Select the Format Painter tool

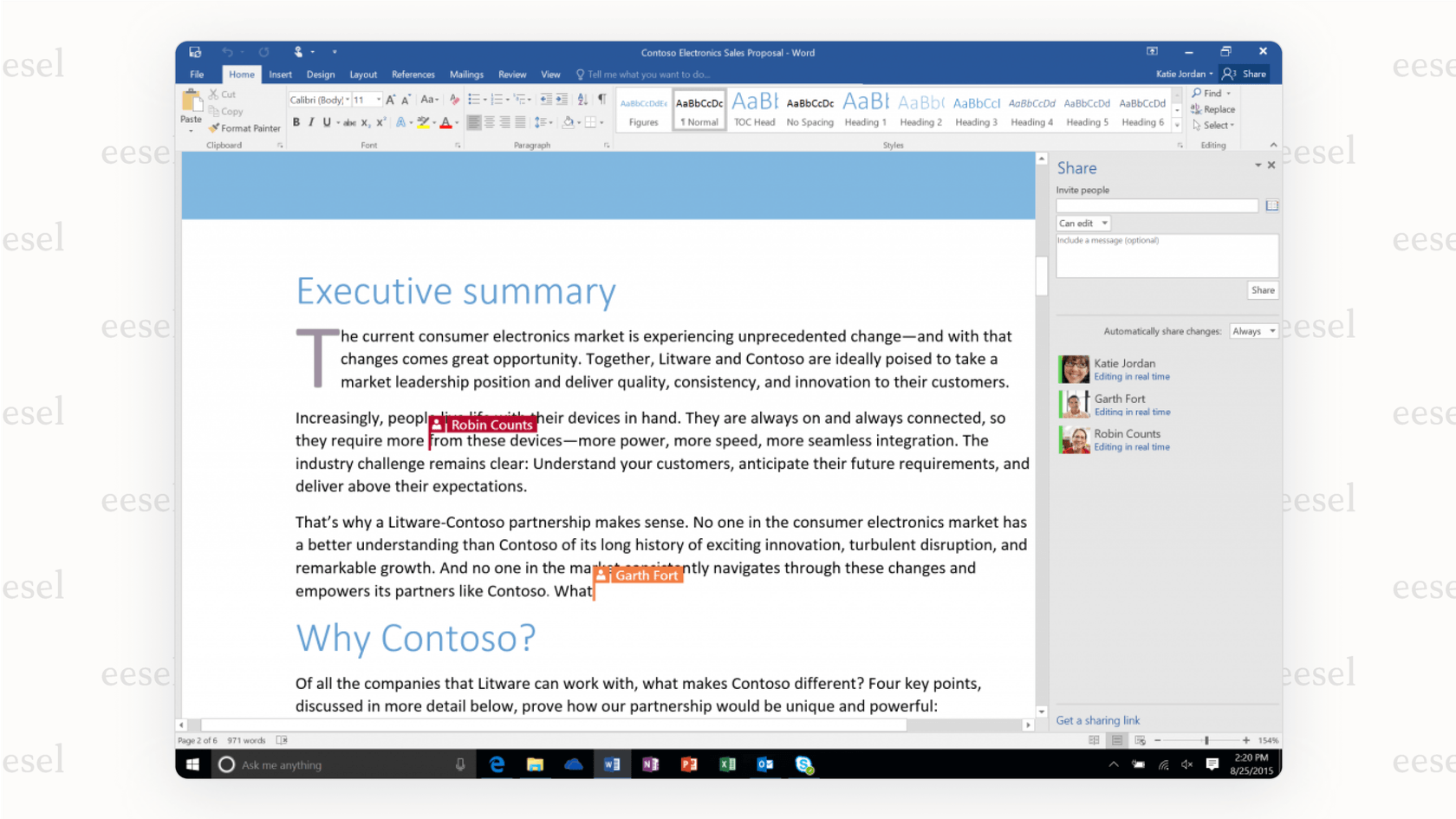pyautogui.click(x=244, y=127)
